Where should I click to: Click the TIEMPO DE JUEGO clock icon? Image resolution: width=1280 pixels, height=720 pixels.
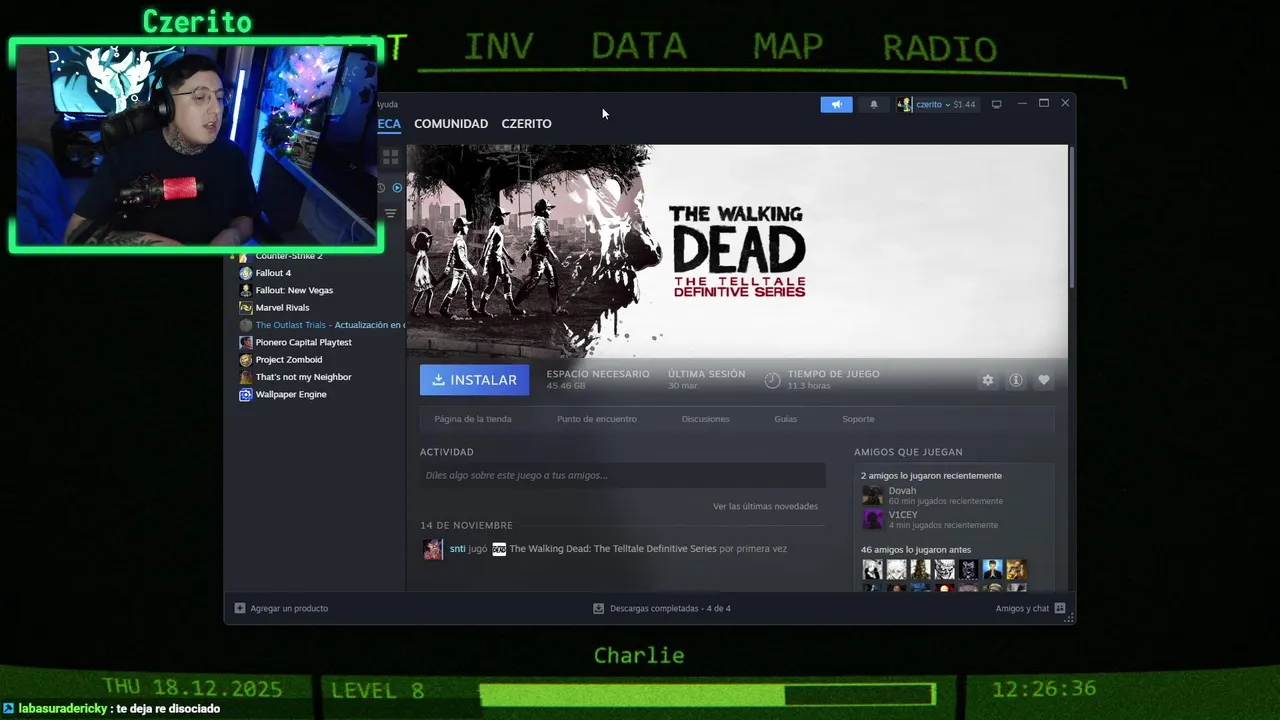(x=772, y=380)
